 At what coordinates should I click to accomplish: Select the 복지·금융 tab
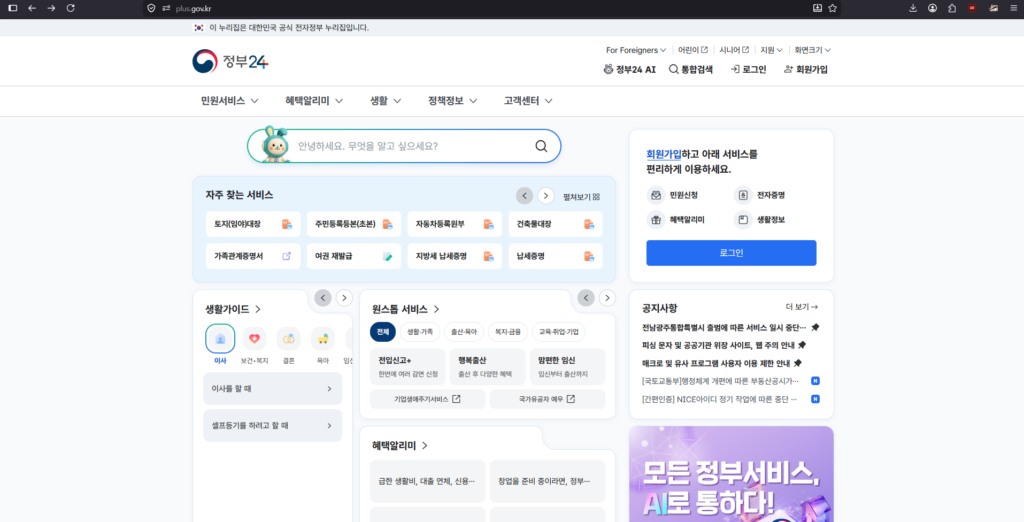coord(507,332)
